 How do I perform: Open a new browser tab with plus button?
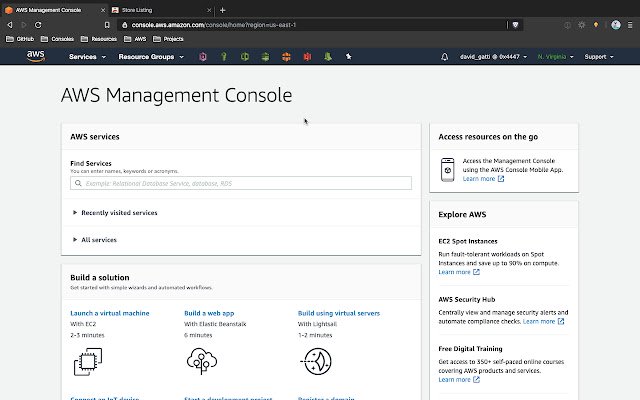tap(222, 10)
